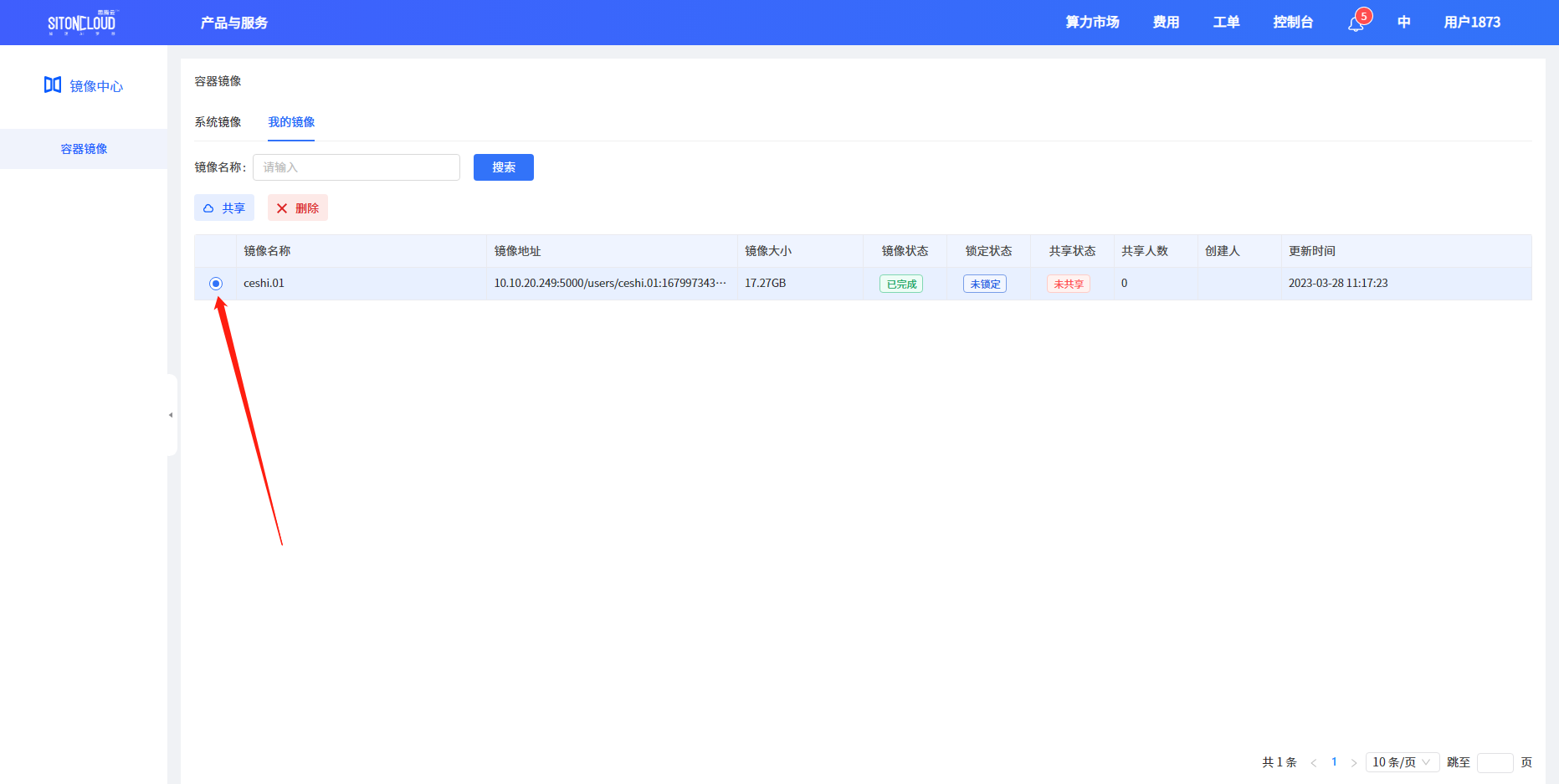The image size is (1559, 784).
Task: Switch to the 我的镜像 tab
Action: click(x=291, y=122)
